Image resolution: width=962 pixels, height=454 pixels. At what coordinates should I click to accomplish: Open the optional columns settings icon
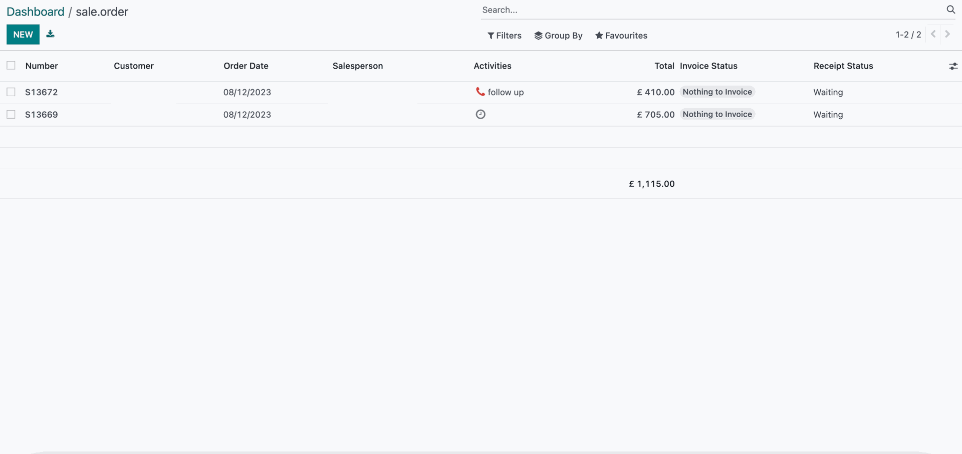point(953,66)
